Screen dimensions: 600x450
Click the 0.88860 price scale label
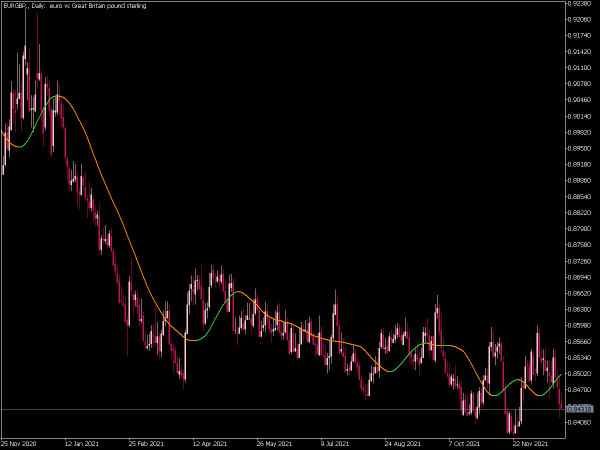pos(580,181)
